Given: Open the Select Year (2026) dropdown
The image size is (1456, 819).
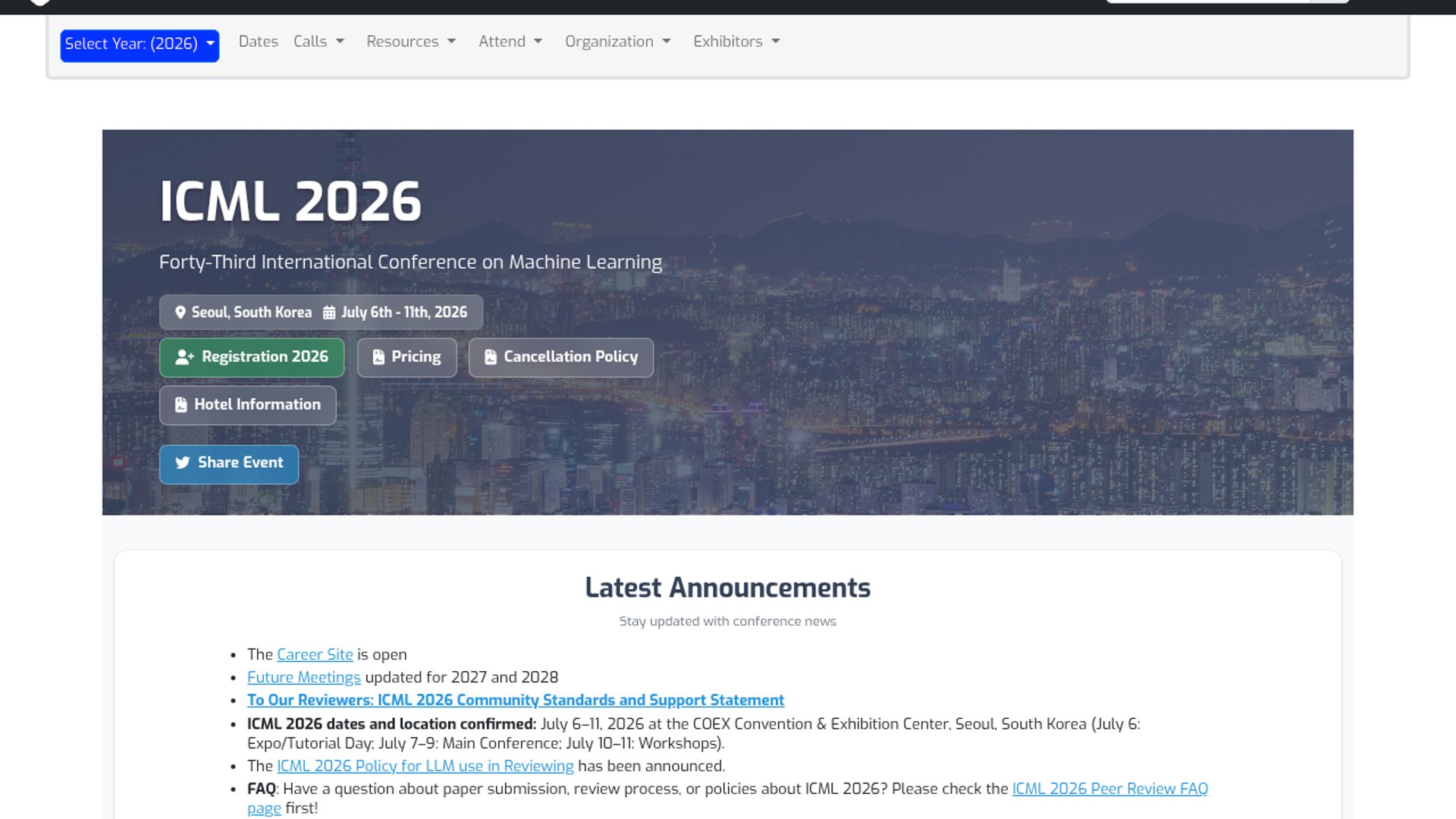Looking at the screenshot, I should pyautogui.click(x=140, y=45).
